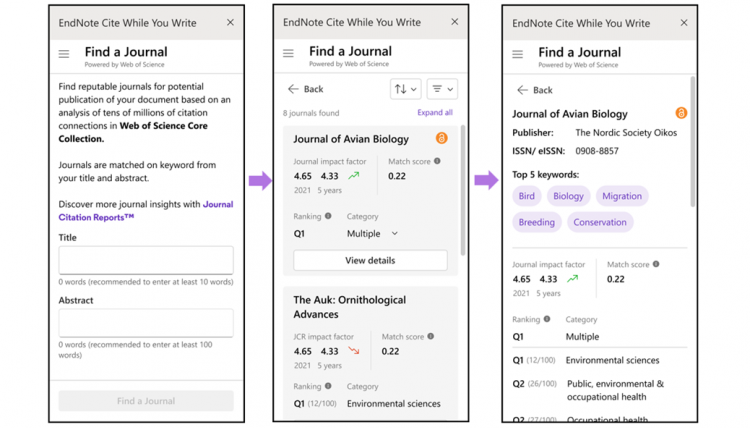Show Match score info for The Auk card
This screenshot has height=428, width=750.
(x=430, y=336)
